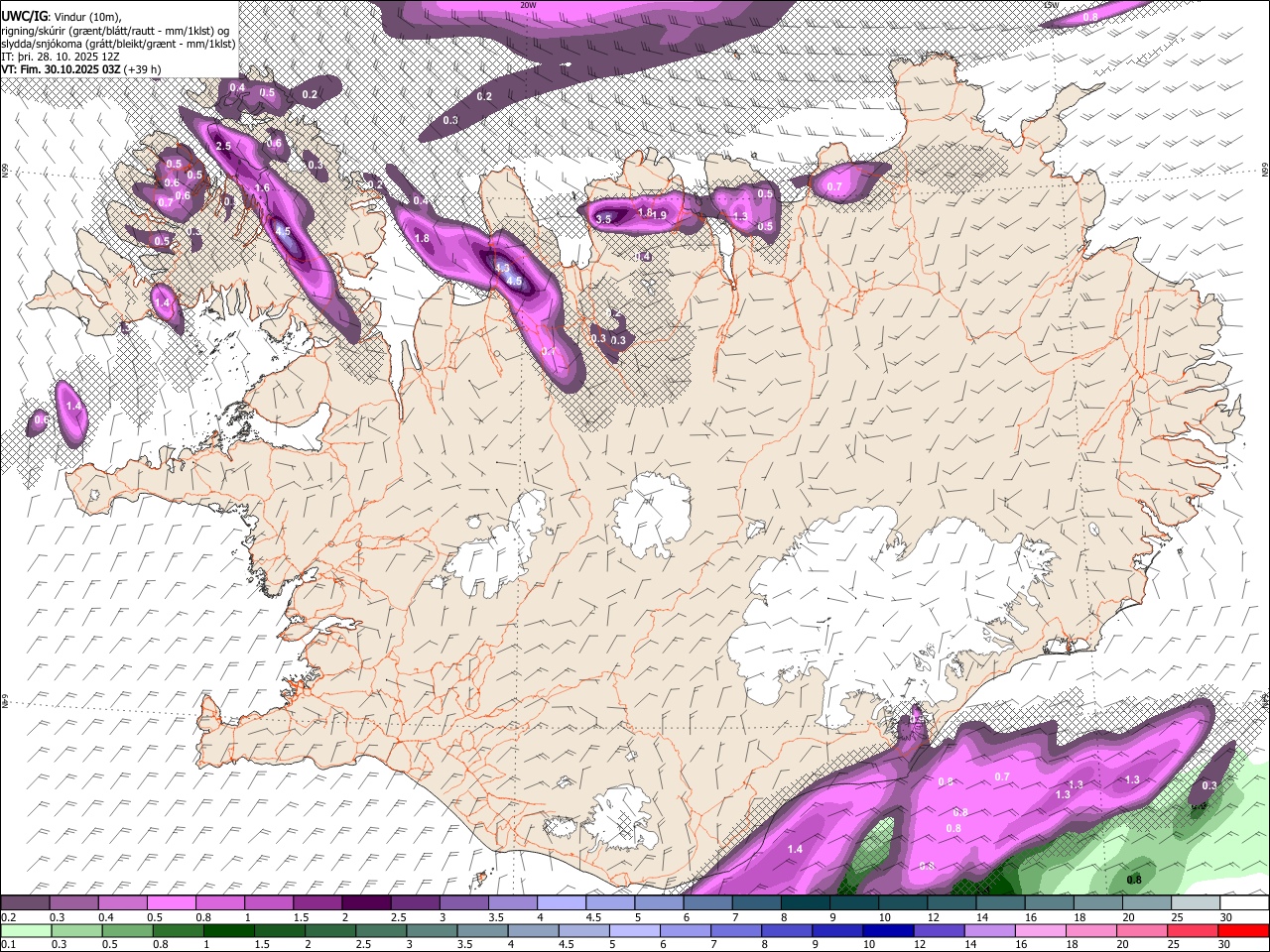Click the IT: þri. 28. 10. 2025 12Z line
Viewport: 1270px width, 952px height.
click(60, 57)
